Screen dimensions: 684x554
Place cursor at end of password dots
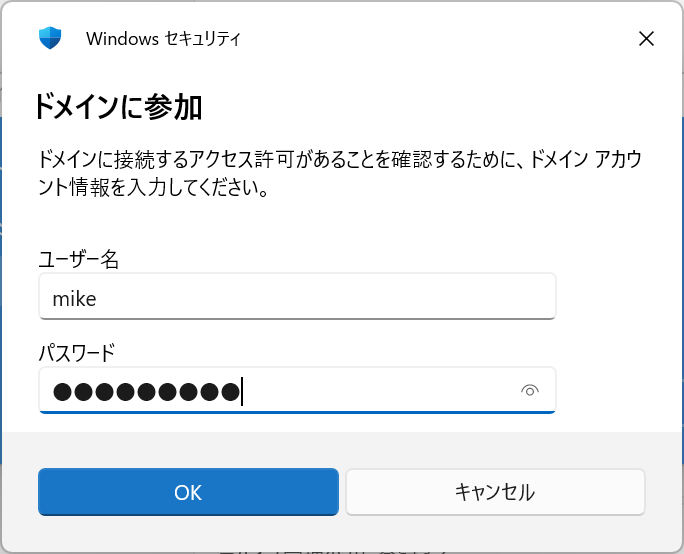[242, 391]
